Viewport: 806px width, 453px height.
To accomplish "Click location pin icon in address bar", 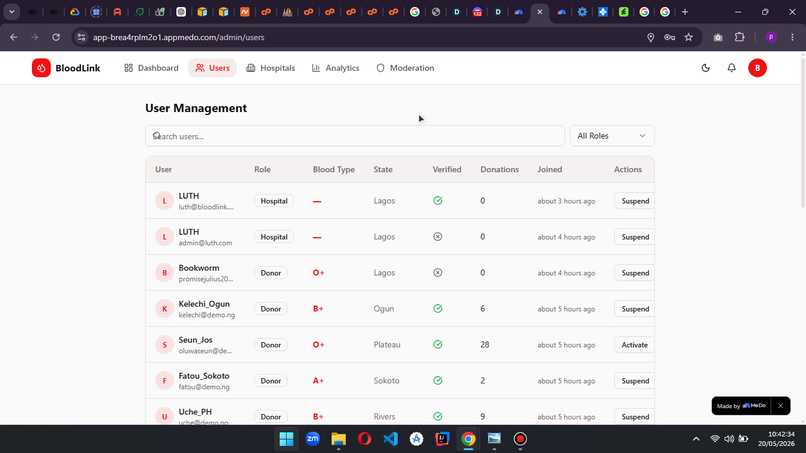I will [x=650, y=37].
